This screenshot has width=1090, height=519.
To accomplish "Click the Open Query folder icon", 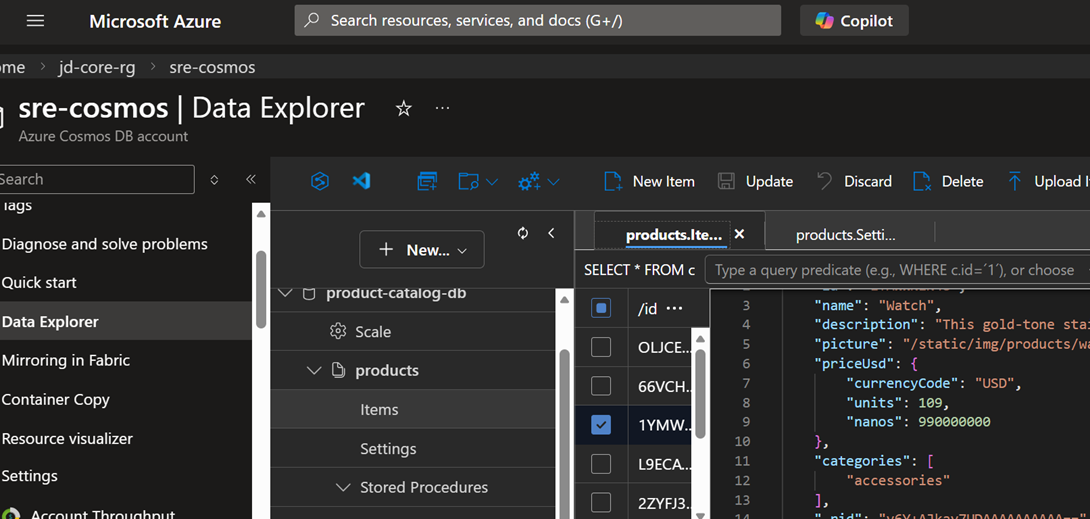I will pyautogui.click(x=469, y=182).
